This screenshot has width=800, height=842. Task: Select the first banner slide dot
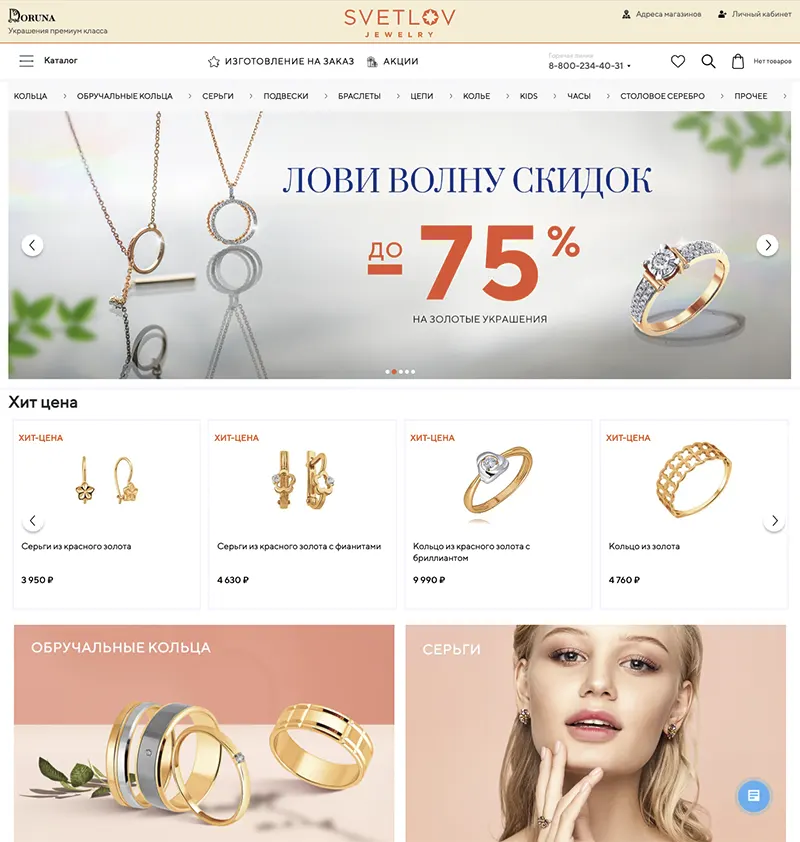pyautogui.click(x=388, y=372)
